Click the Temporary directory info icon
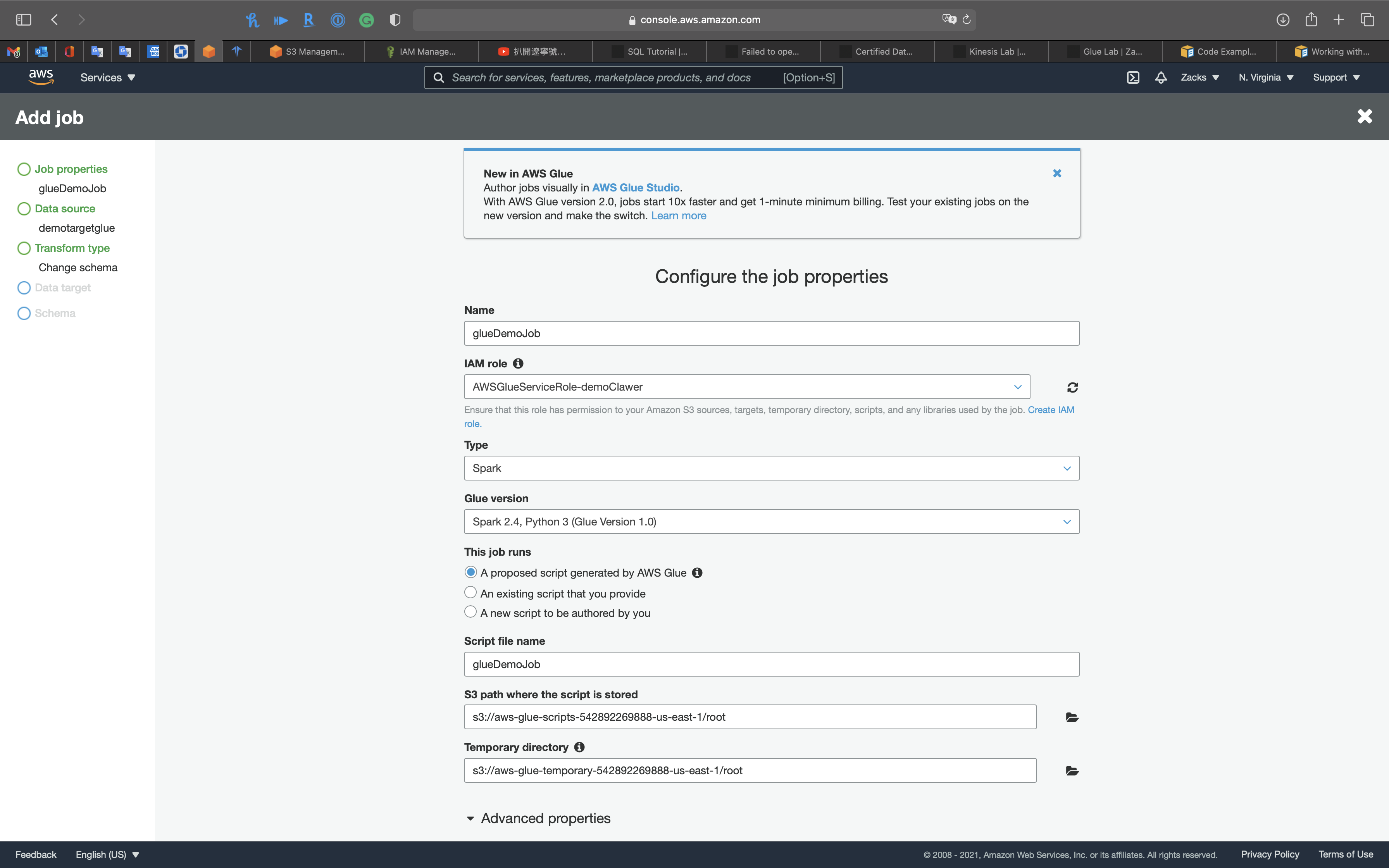The width and height of the screenshot is (1389, 868). [x=579, y=747]
